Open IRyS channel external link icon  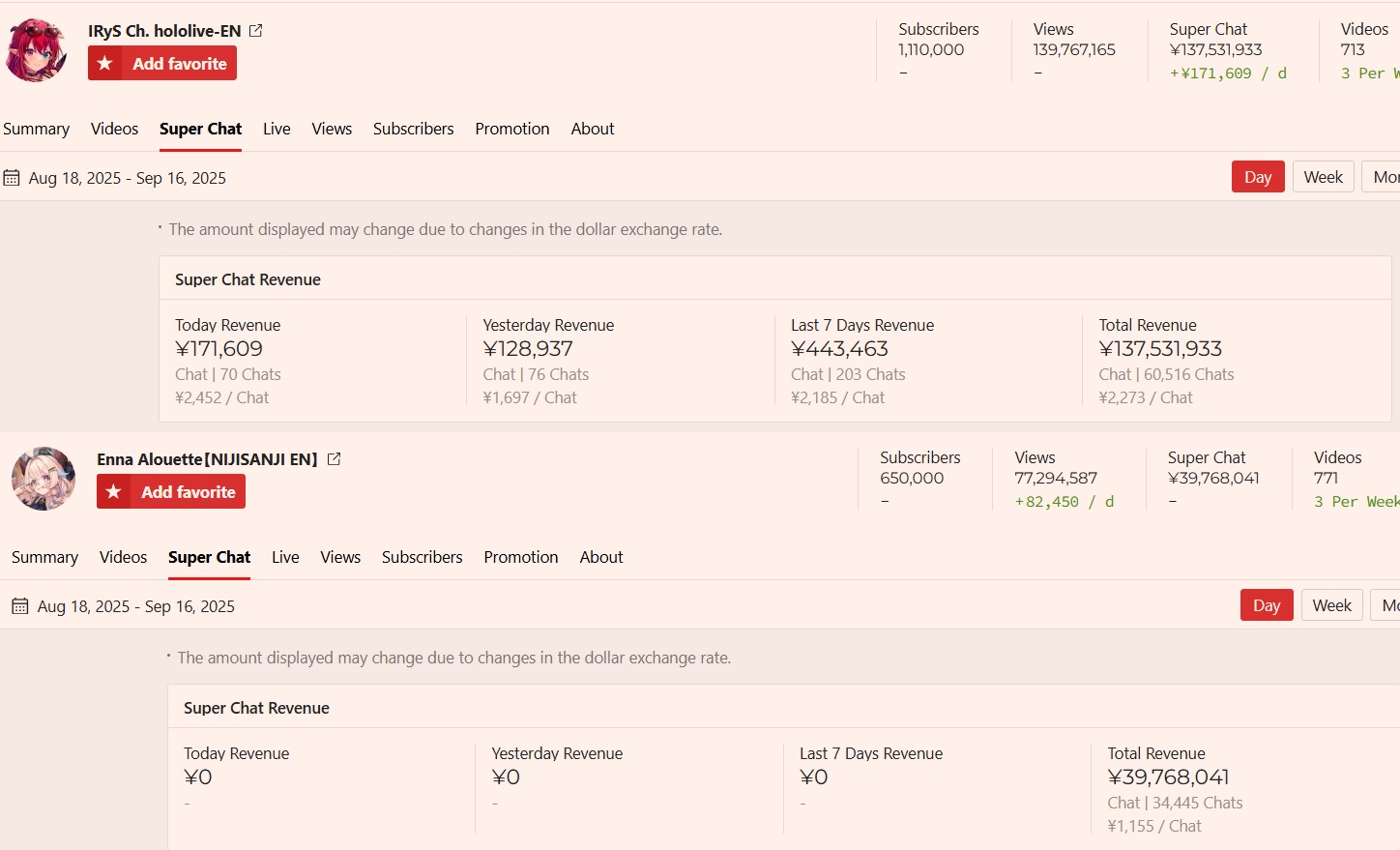256,31
